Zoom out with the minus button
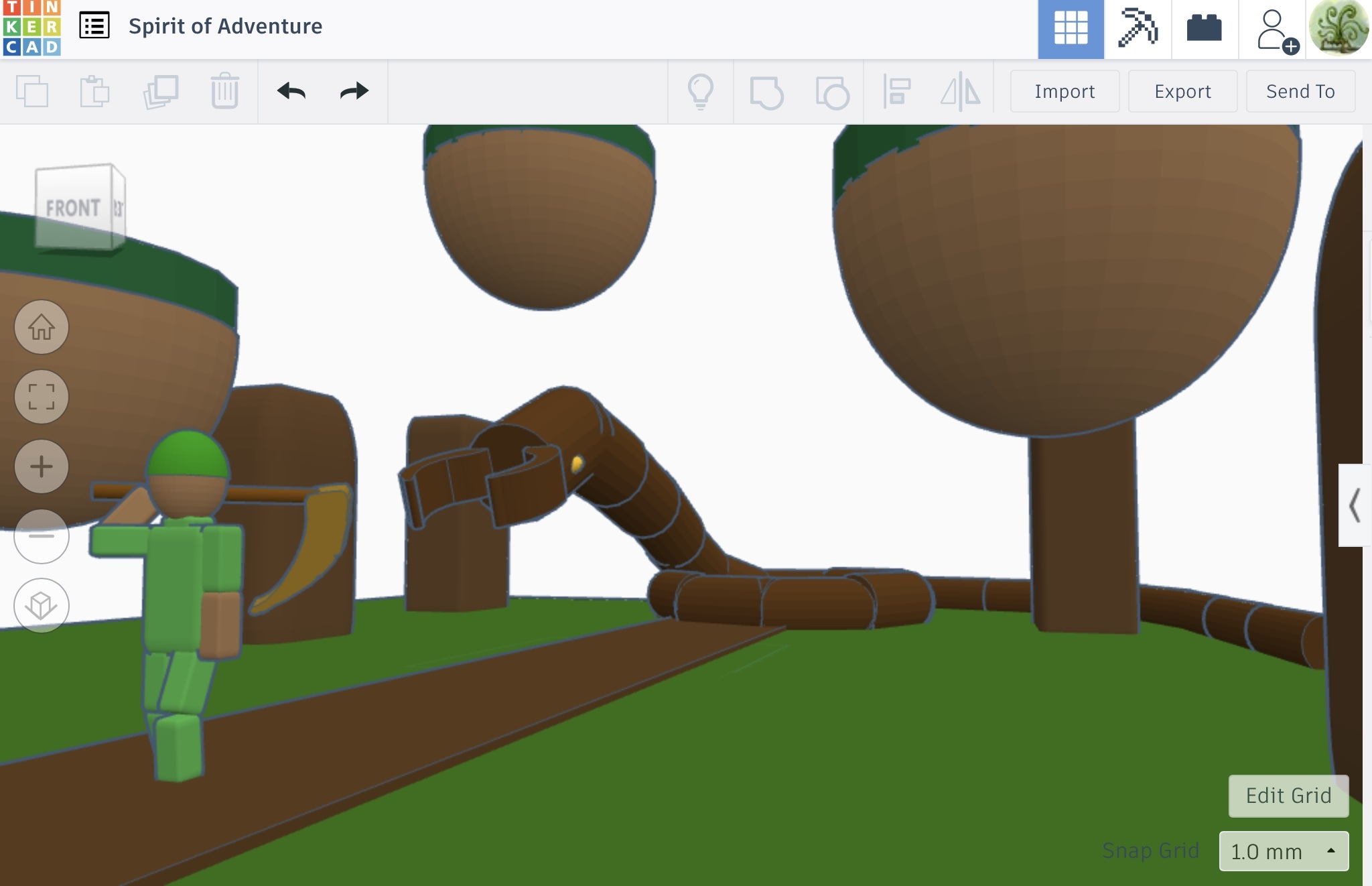This screenshot has width=1372, height=886. [42, 536]
